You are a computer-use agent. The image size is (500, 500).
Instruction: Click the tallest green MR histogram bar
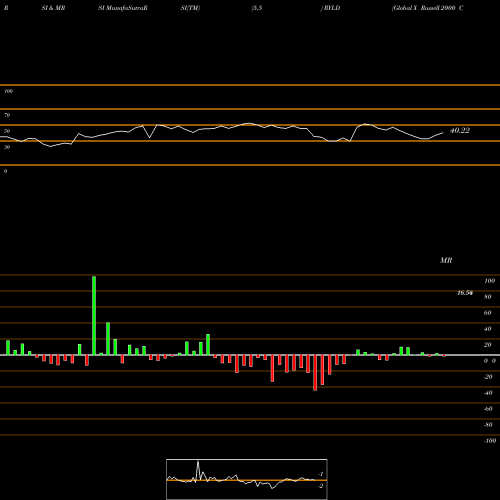click(94, 315)
